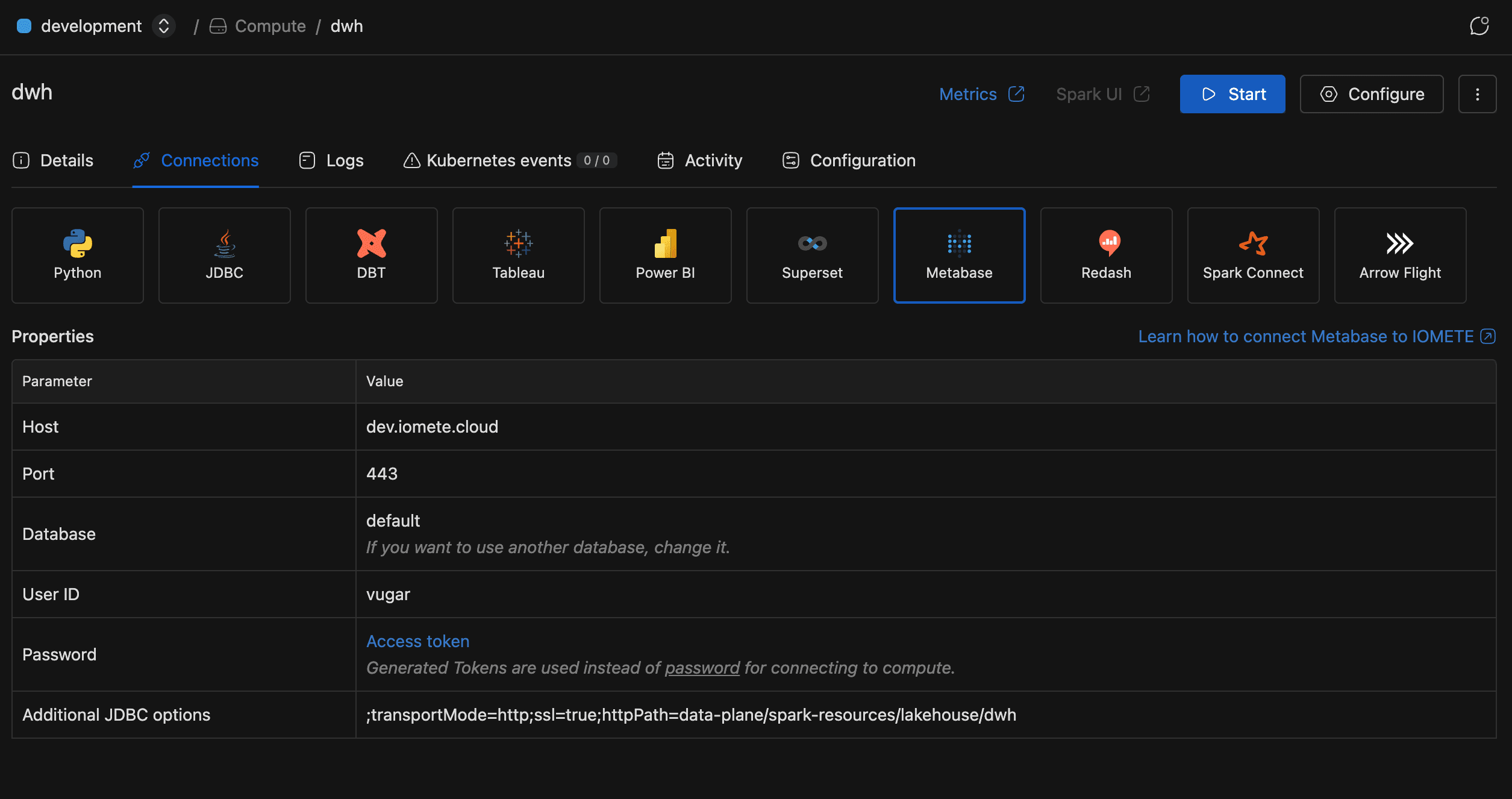
Task: Open the three-dot more options menu
Action: [1477, 94]
